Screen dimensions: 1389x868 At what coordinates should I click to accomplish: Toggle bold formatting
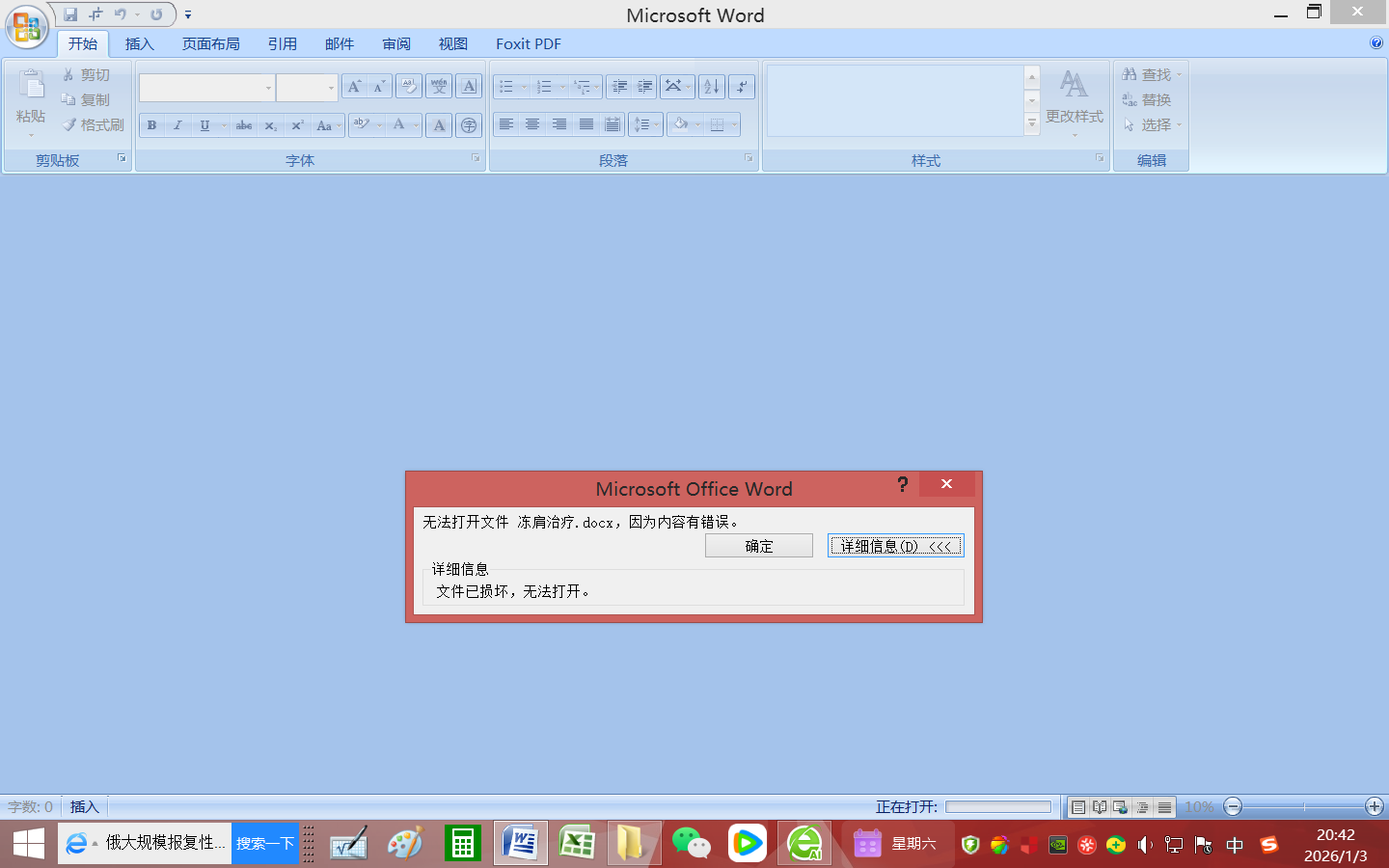(x=151, y=125)
